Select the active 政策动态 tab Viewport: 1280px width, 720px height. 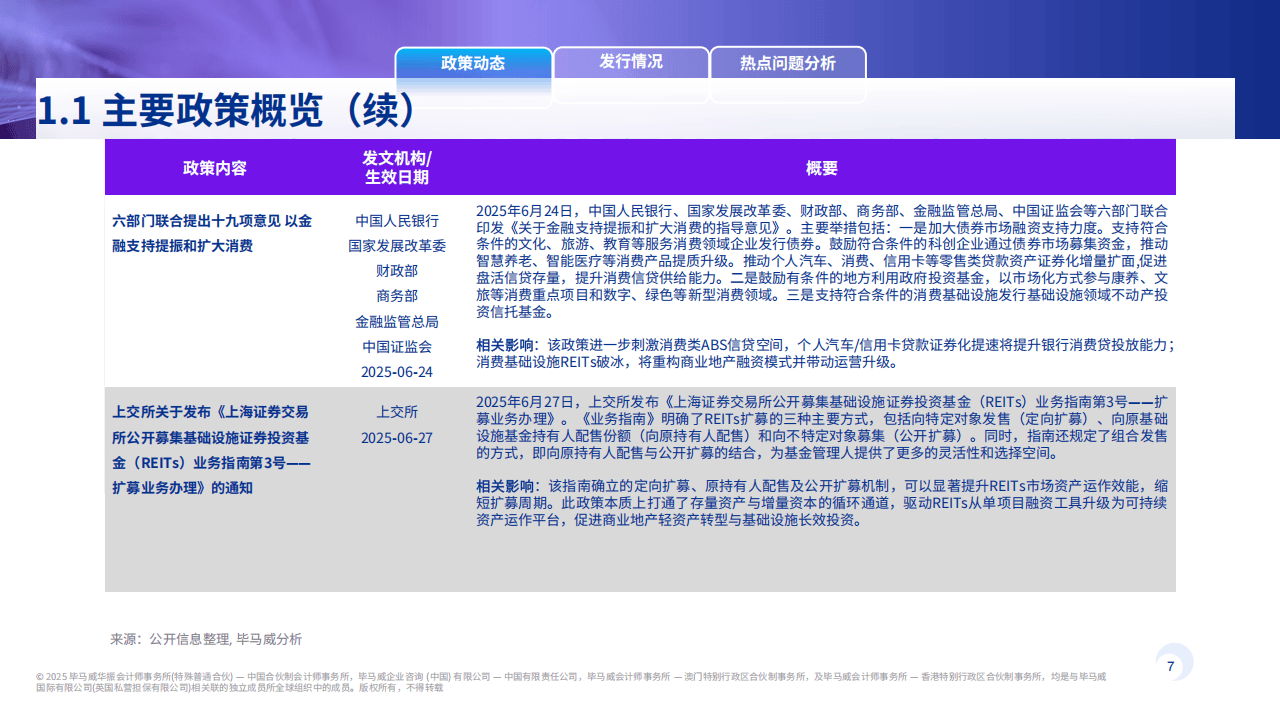pyautogui.click(x=473, y=63)
